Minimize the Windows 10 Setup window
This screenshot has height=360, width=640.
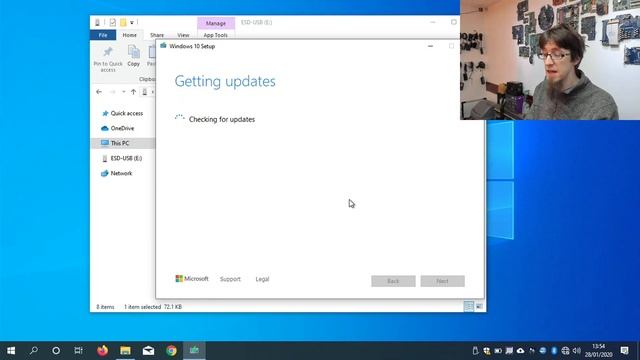tap(430, 46)
